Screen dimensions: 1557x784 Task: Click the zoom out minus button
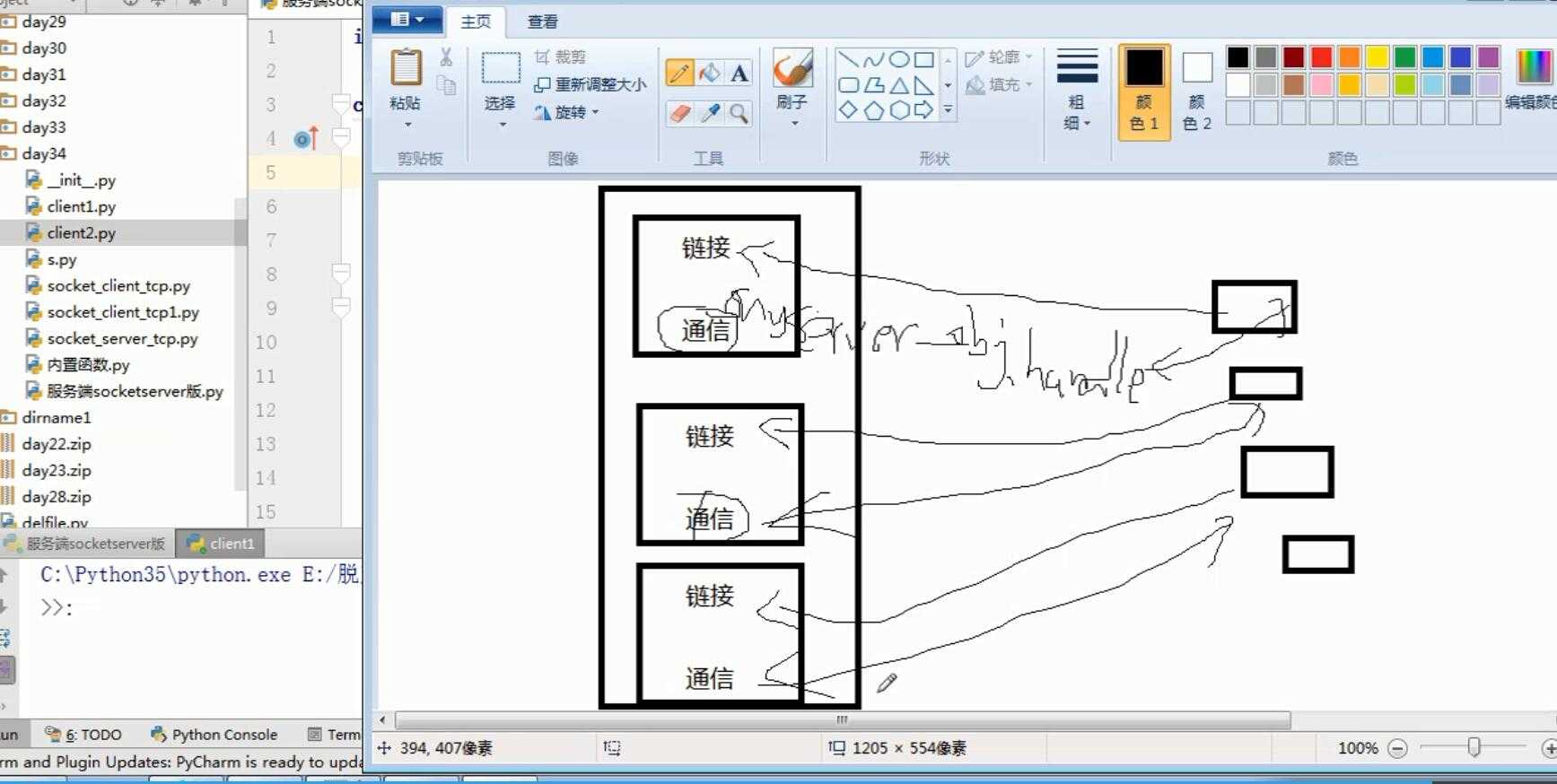coord(1397,748)
